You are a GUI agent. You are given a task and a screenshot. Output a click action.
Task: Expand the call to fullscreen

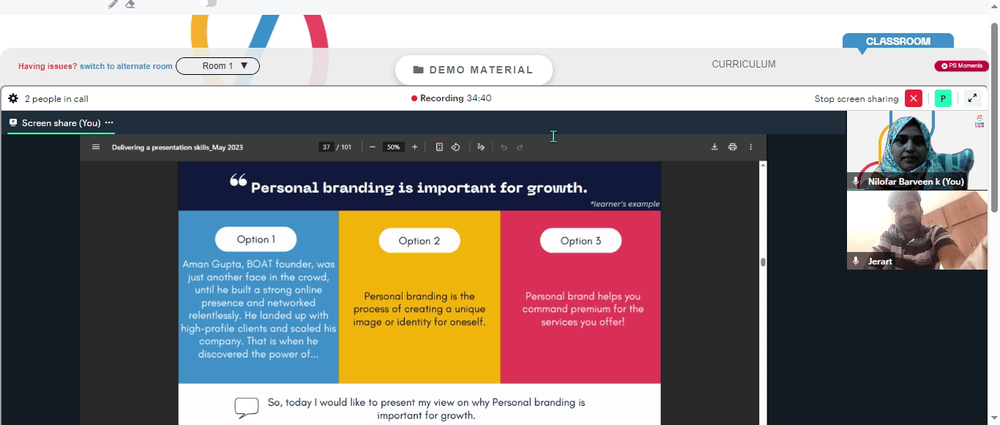[x=972, y=98]
